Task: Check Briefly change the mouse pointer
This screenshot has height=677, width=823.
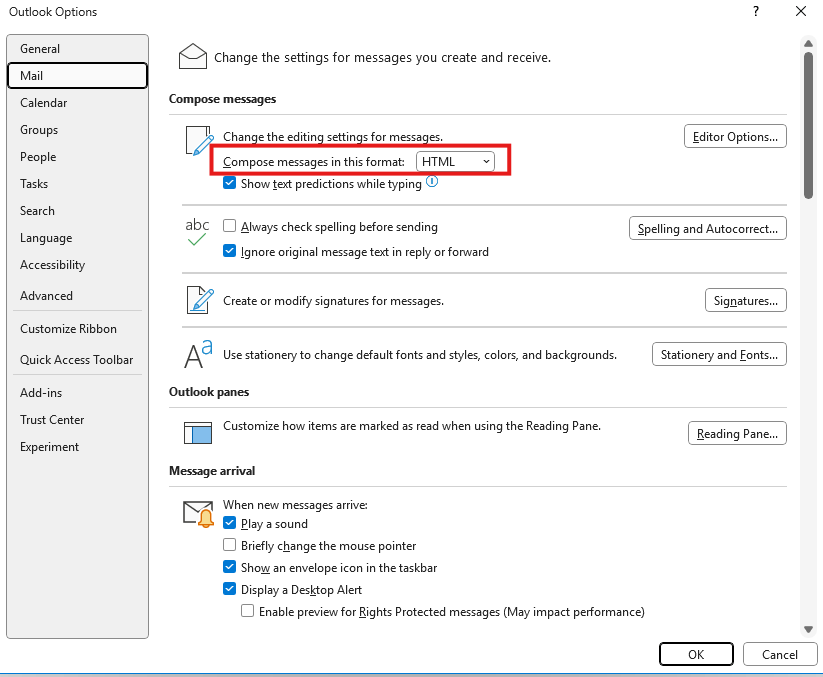Action: coord(229,545)
